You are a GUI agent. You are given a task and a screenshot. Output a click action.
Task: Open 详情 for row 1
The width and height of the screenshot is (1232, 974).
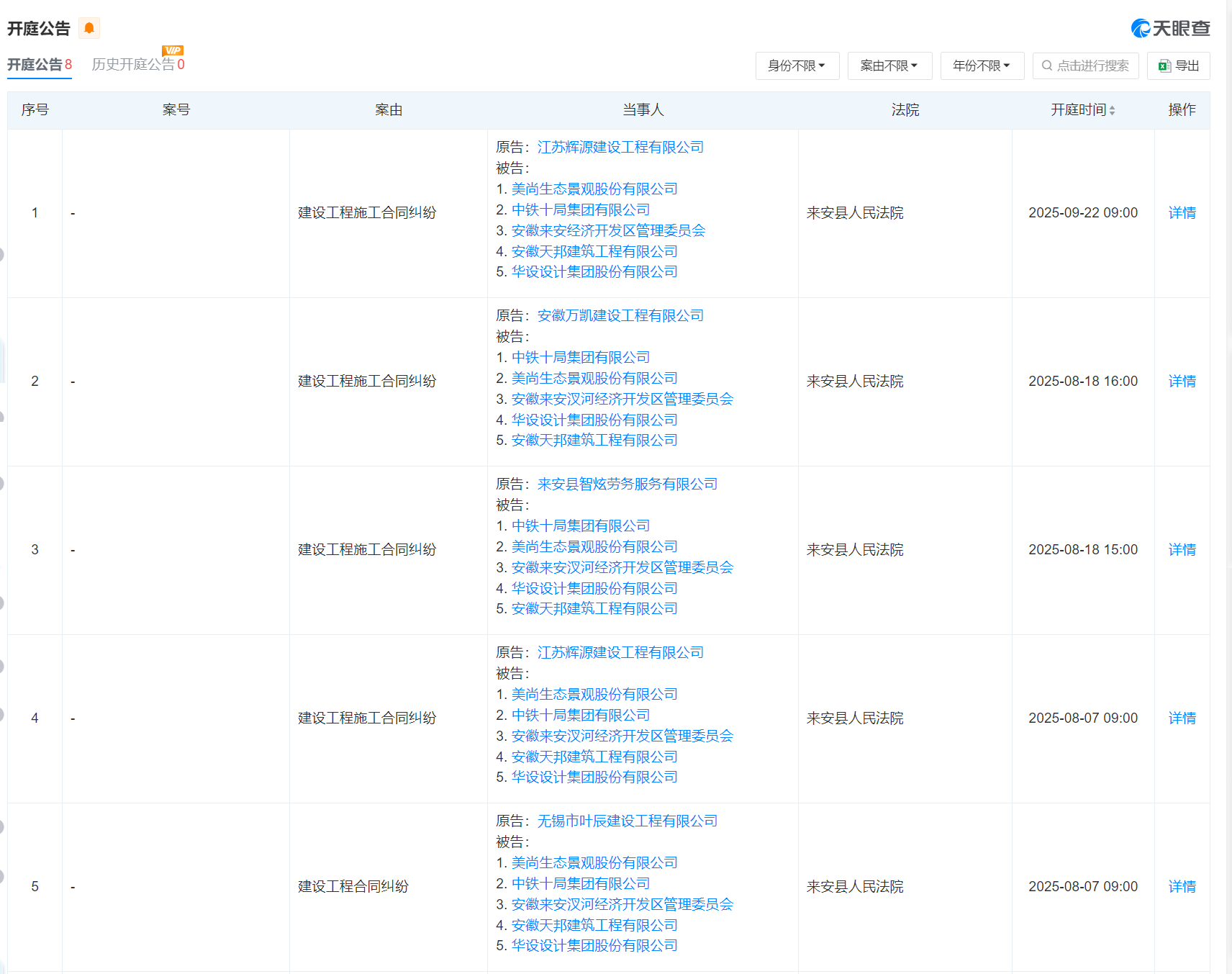(1182, 213)
